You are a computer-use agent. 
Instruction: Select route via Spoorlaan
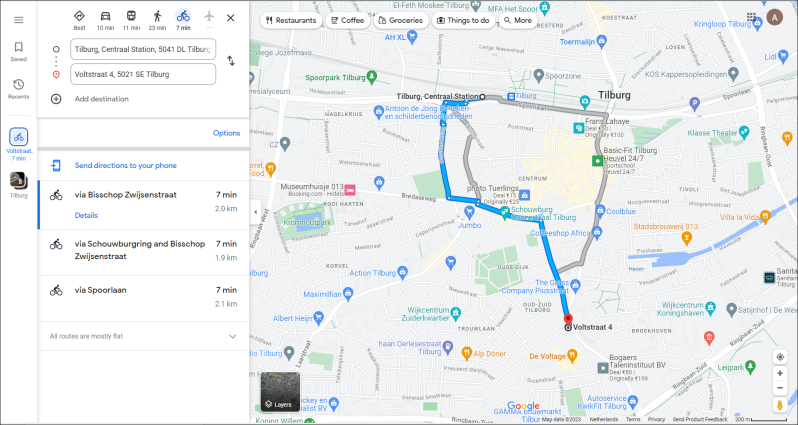[x=144, y=297]
